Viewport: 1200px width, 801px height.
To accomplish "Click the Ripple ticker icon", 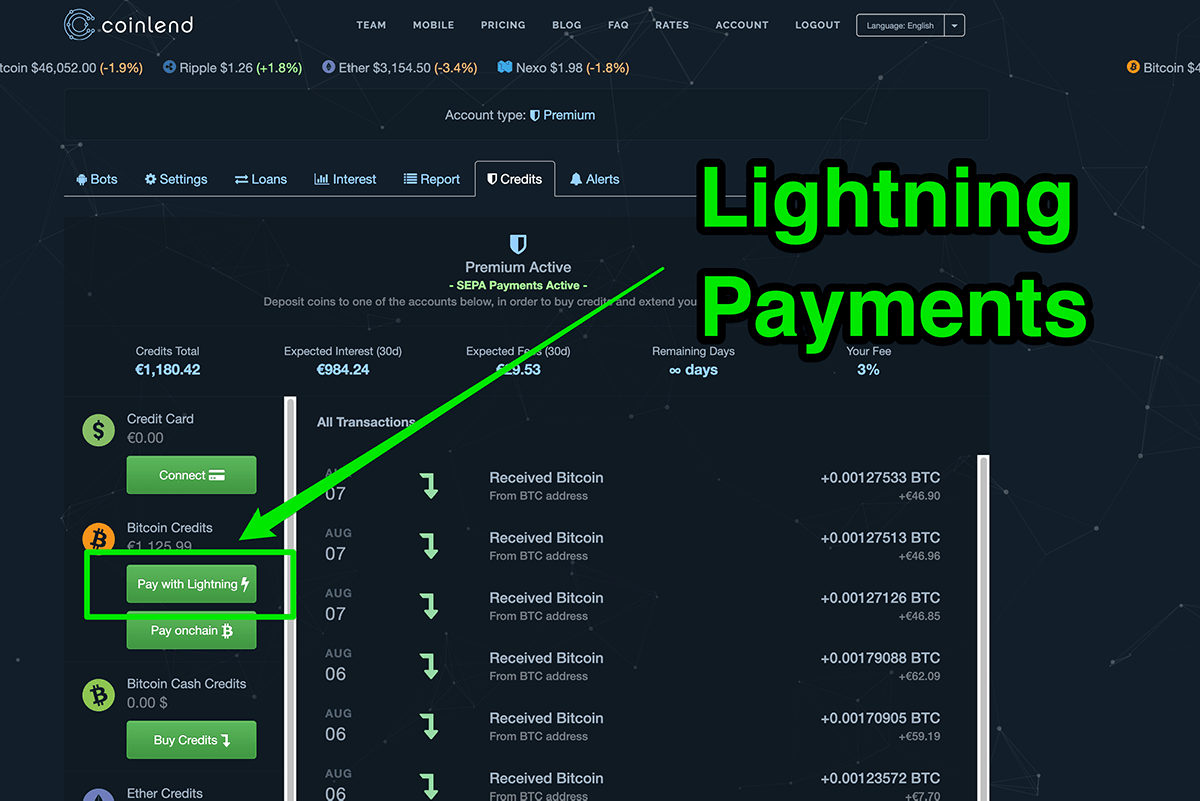I will (x=170, y=68).
